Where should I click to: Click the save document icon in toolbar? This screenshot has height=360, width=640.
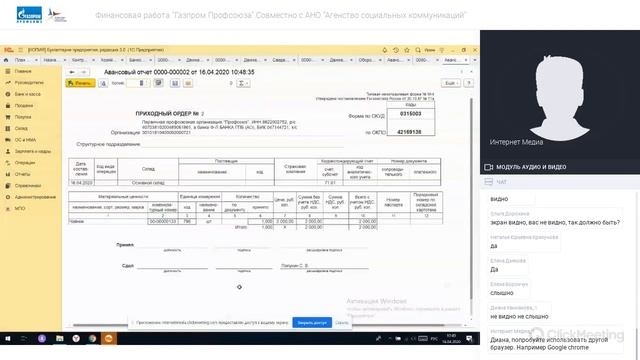(x=175, y=83)
